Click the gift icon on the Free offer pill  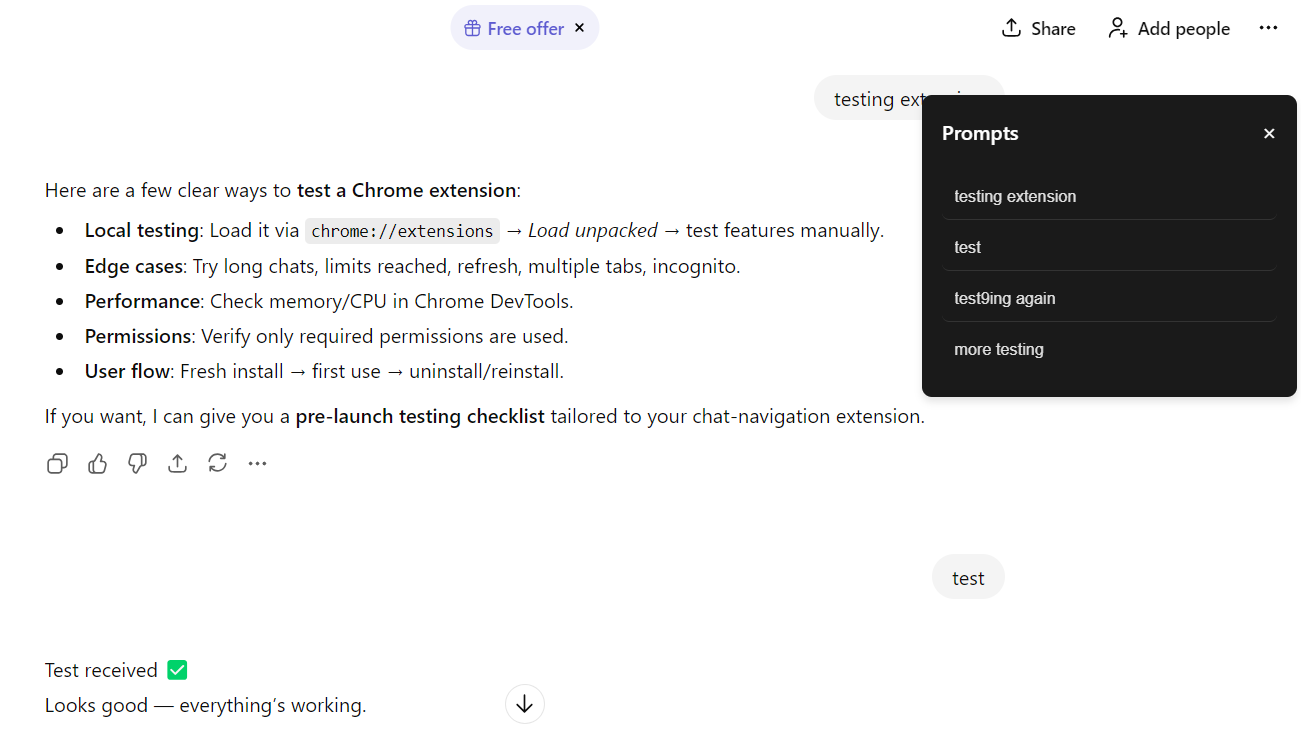click(471, 28)
